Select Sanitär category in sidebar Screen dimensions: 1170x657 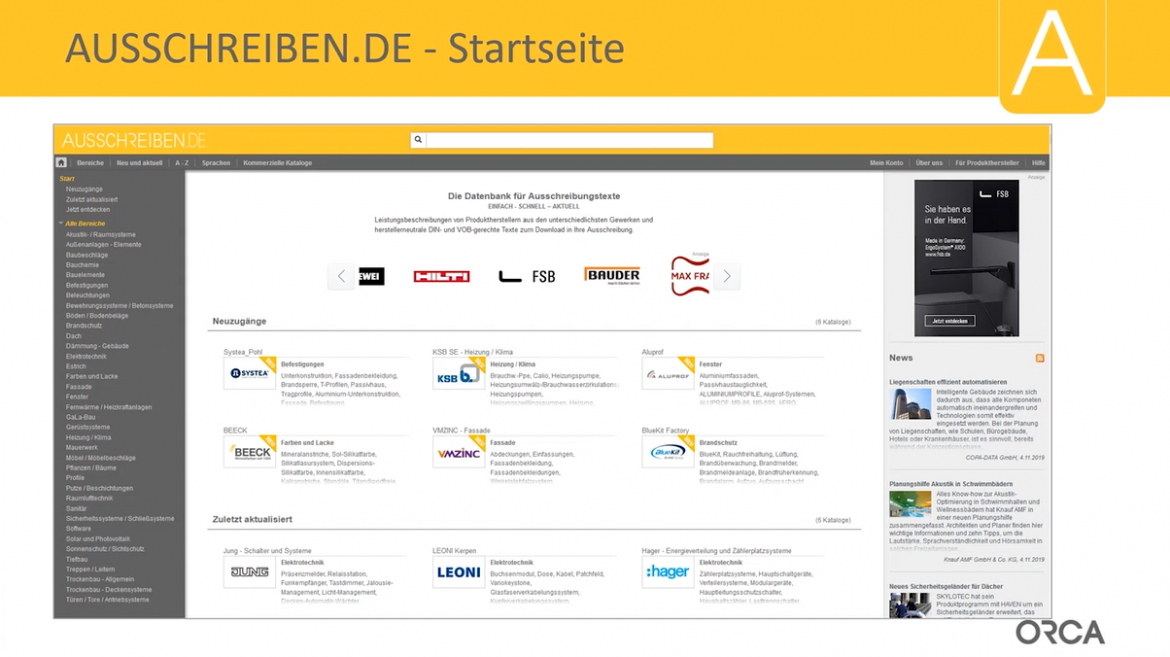76,508
